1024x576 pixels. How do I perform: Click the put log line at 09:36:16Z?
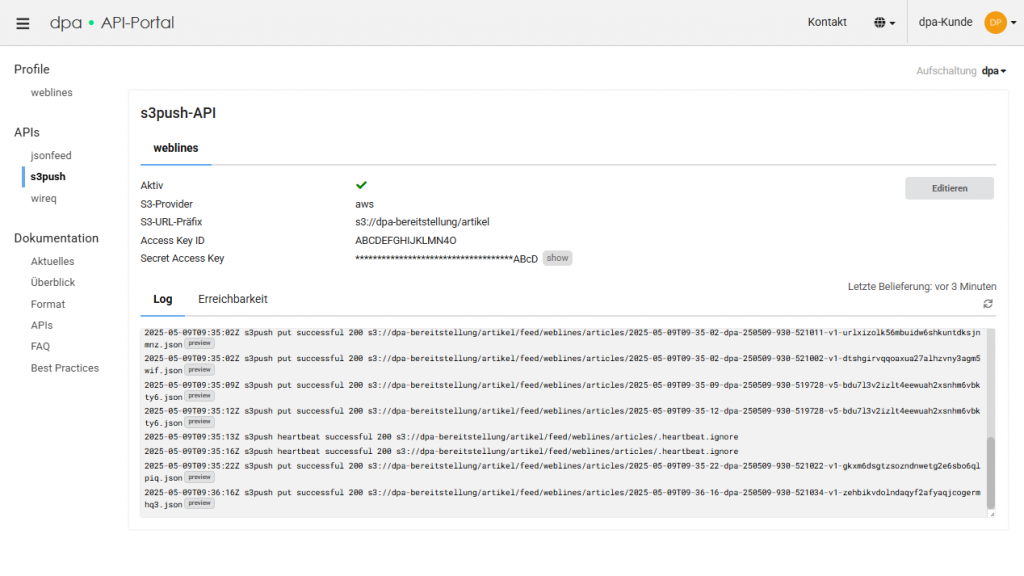(562, 498)
